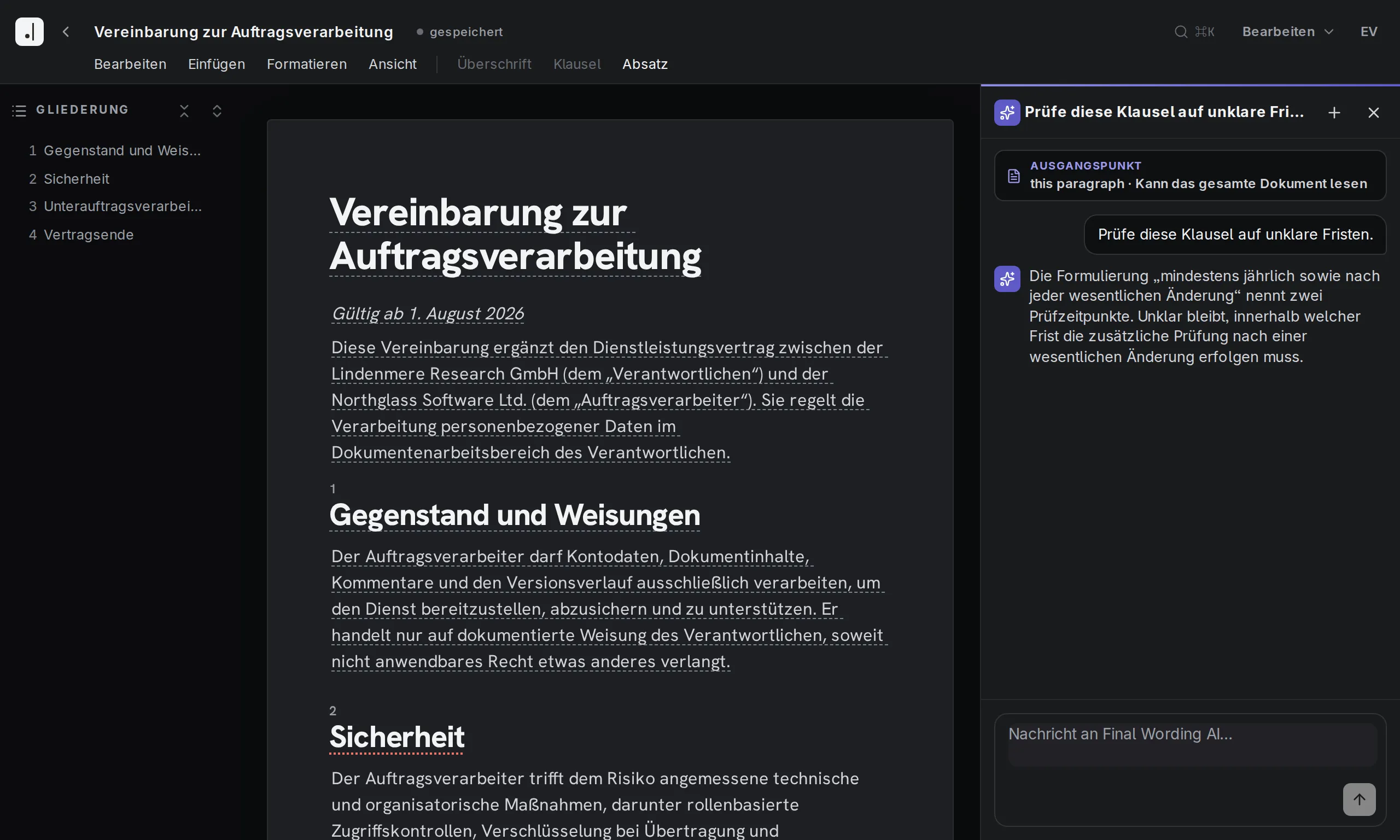Click the Ausgangspunkt document icon
Viewport: 1400px width, 840px height.
click(1013, 176)
